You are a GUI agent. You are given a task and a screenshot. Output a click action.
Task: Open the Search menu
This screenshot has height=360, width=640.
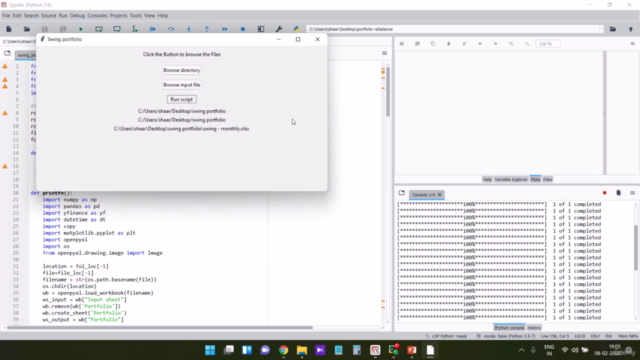pyautogui.click(x=31, y=16)
